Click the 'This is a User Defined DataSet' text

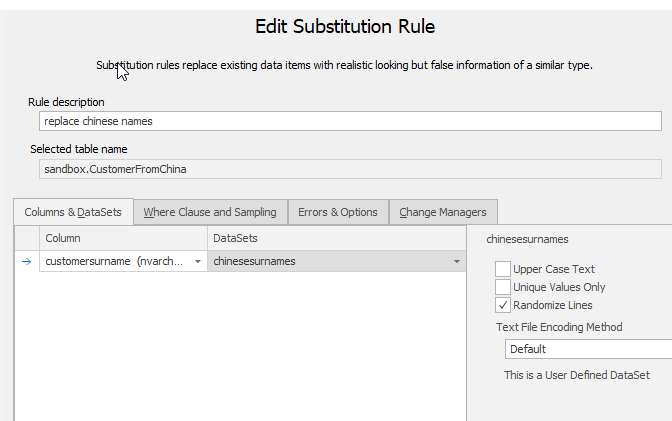576,375
